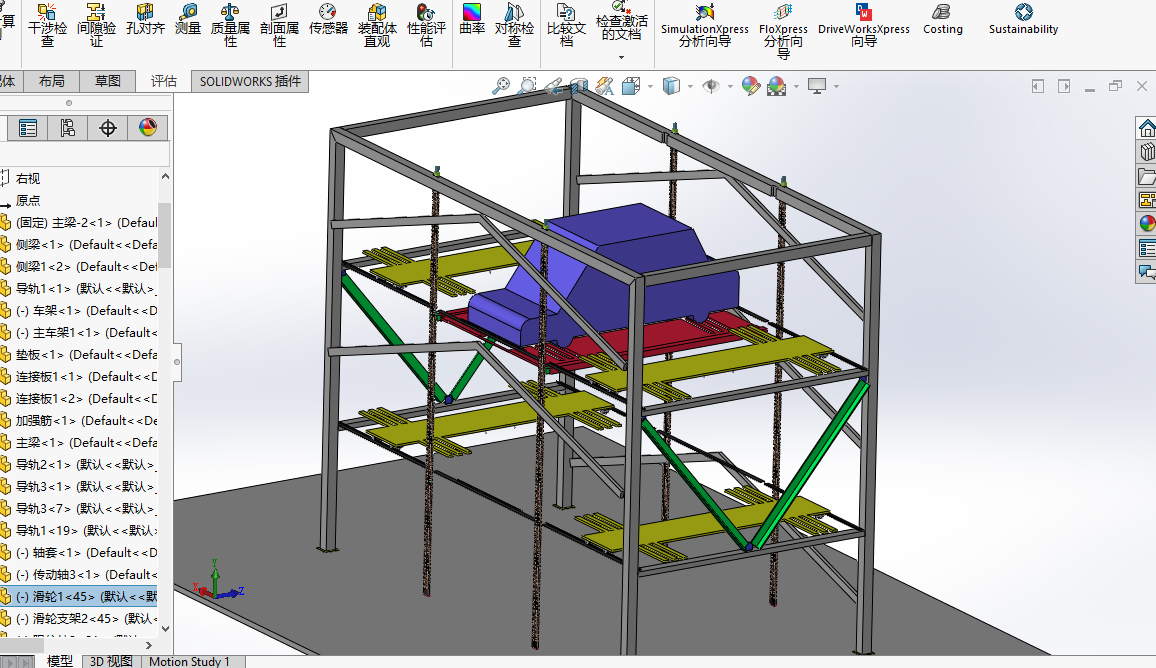1156x668 pixels.
Task: Open the Costing tool
Action: 942,20
